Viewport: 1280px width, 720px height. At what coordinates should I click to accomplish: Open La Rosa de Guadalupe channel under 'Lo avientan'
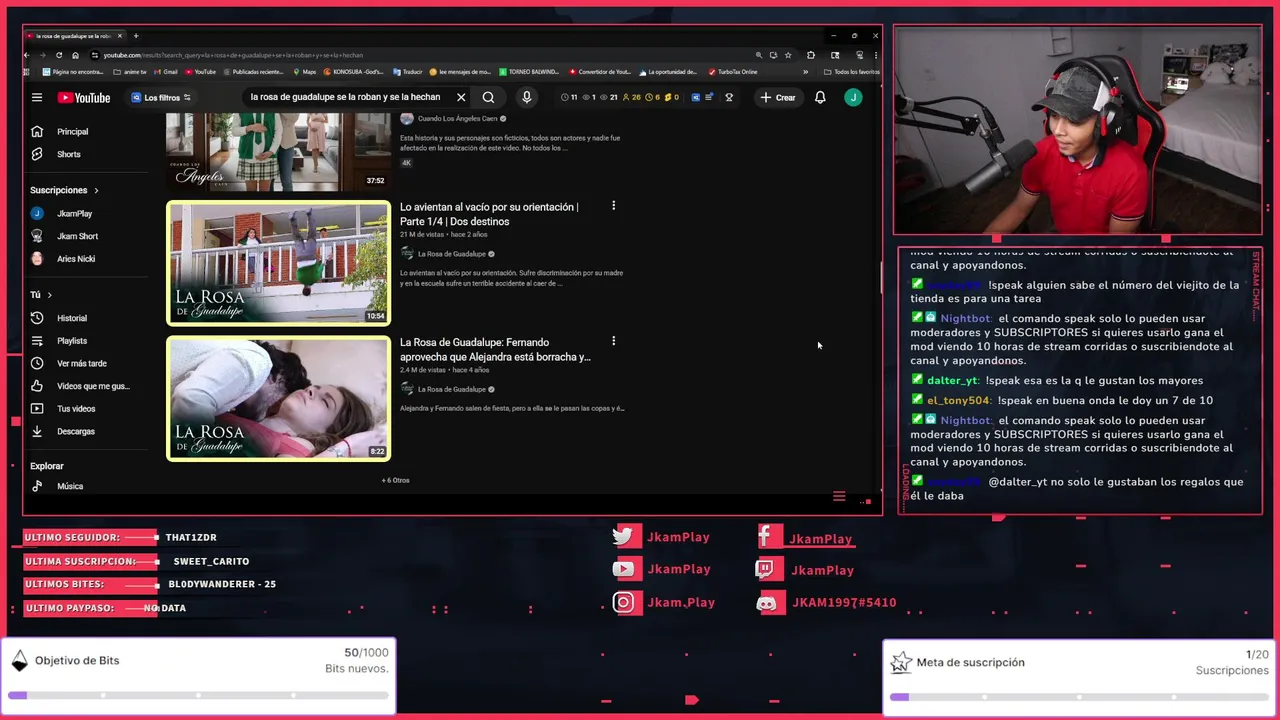pyautogui.click(x=451, y=254)
